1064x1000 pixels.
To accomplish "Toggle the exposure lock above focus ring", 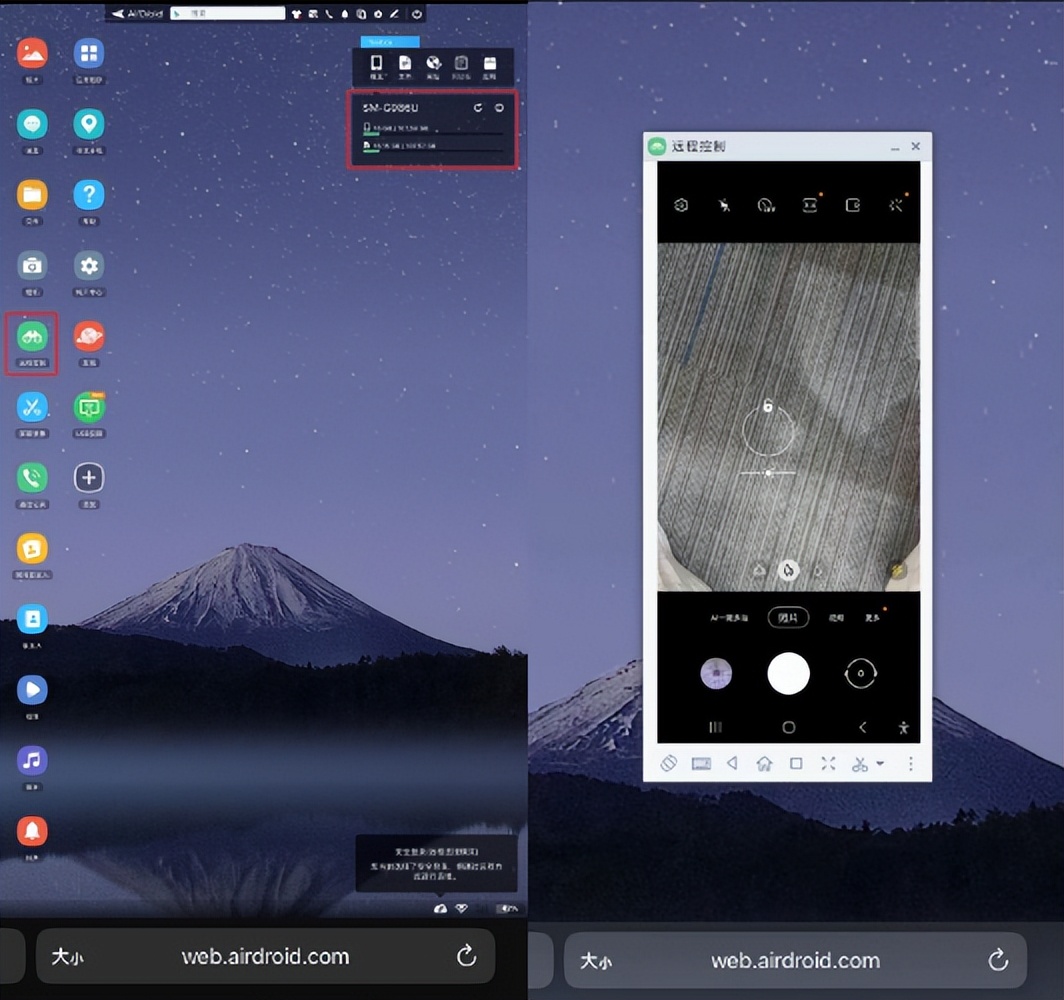I will (767, 406).
